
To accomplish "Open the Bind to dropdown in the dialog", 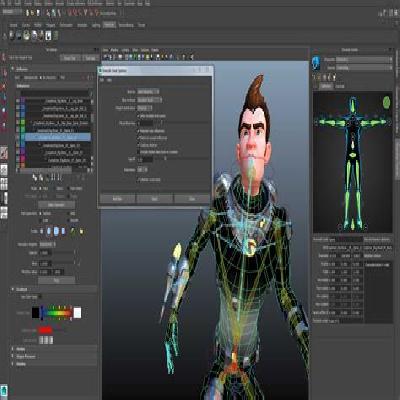I will pyautogui.click(x=148, y=91).
